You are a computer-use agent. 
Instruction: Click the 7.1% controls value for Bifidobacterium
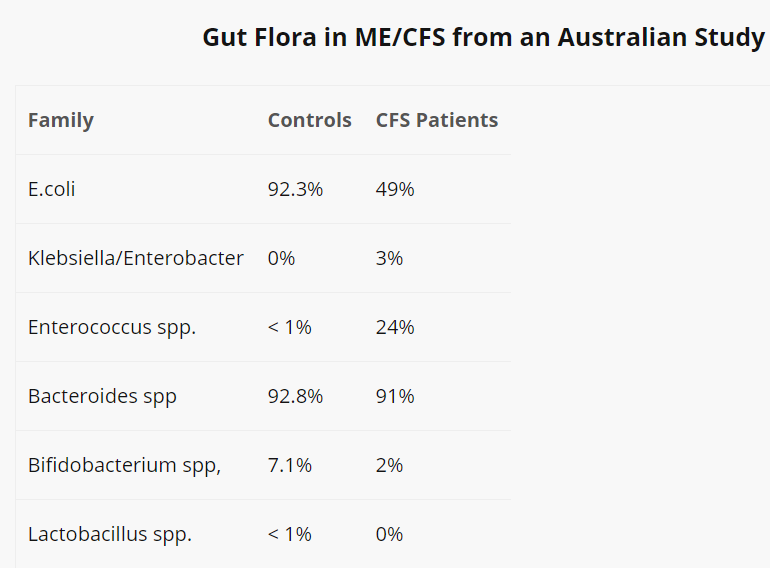click(x=289, y=465)
